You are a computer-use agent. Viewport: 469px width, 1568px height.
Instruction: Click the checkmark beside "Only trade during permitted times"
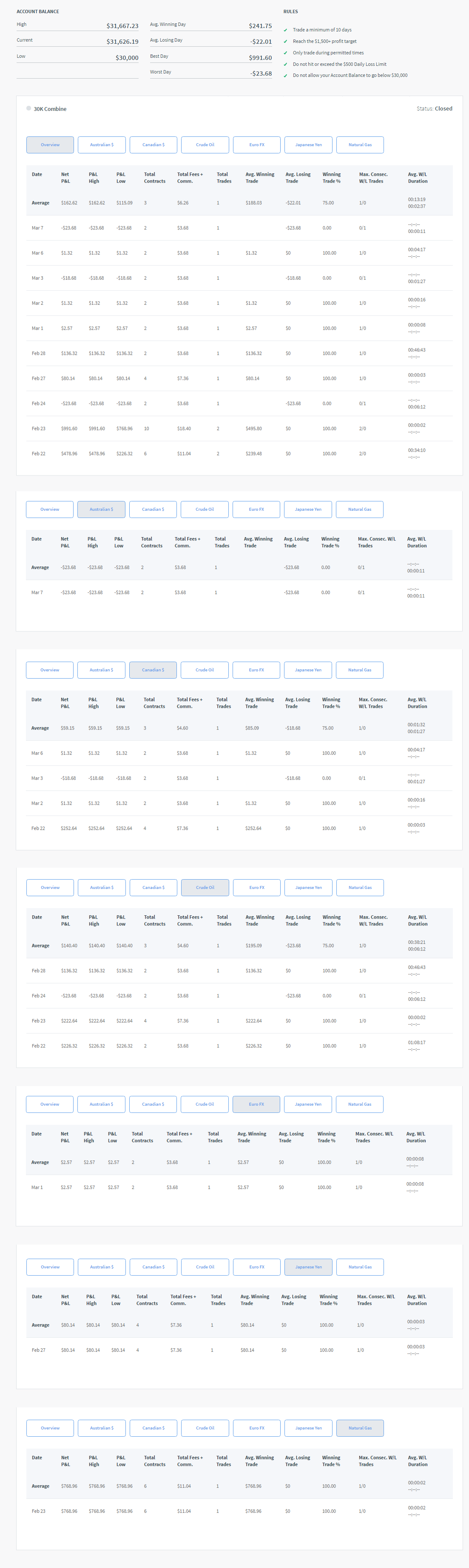pos(285,53)
